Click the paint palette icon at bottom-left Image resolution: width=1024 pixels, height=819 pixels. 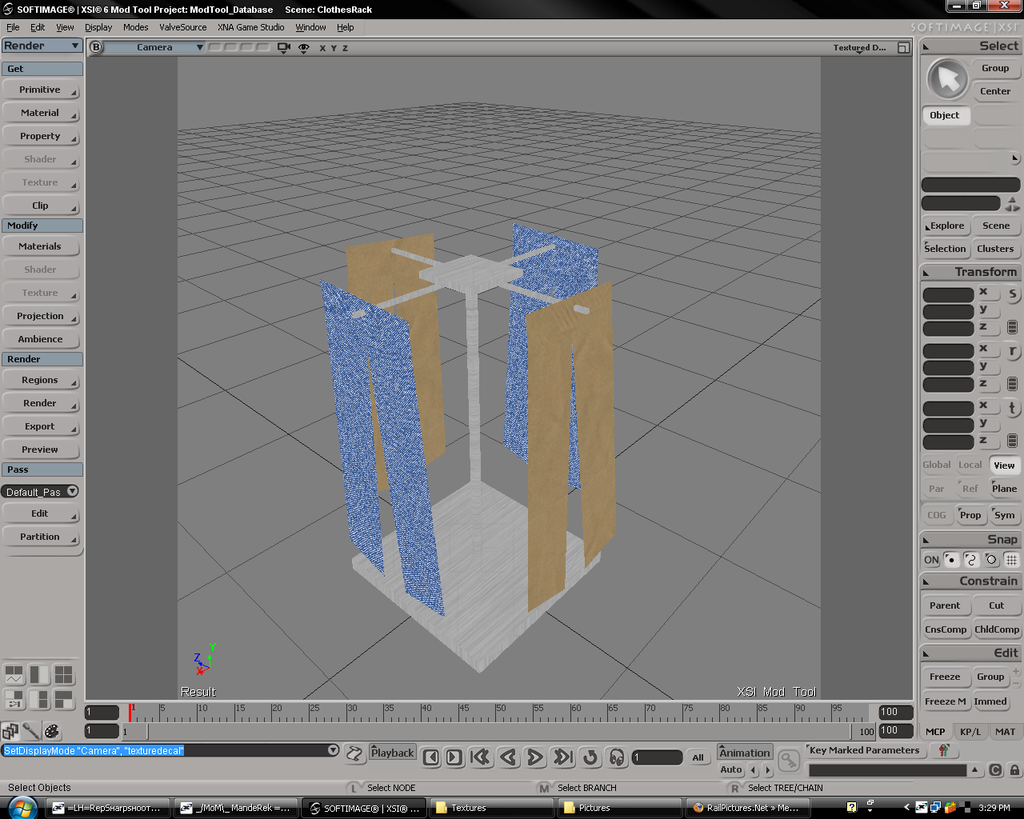click(52, 731)
